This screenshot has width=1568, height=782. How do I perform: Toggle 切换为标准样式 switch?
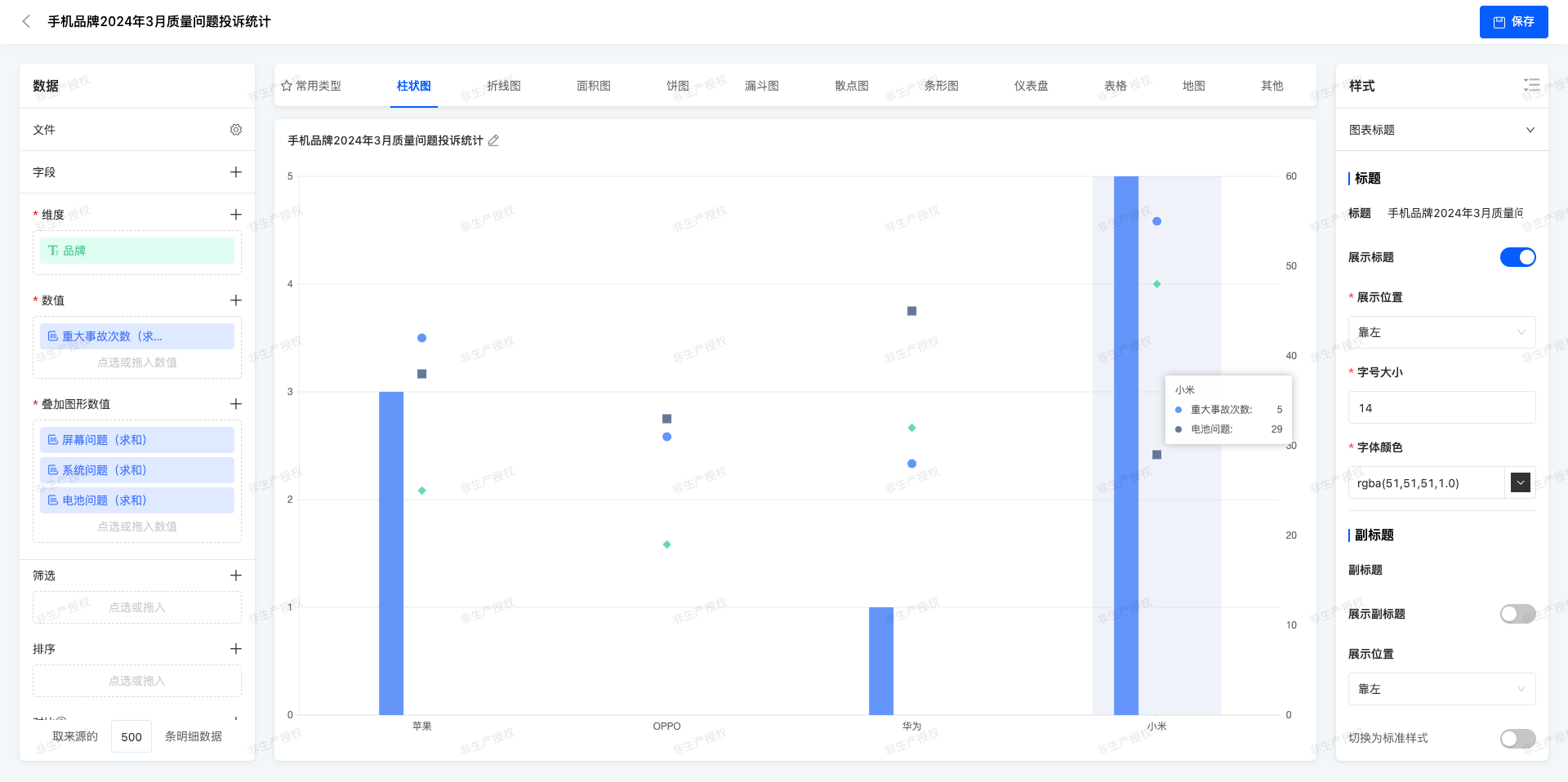click(x=1517, y=738)
